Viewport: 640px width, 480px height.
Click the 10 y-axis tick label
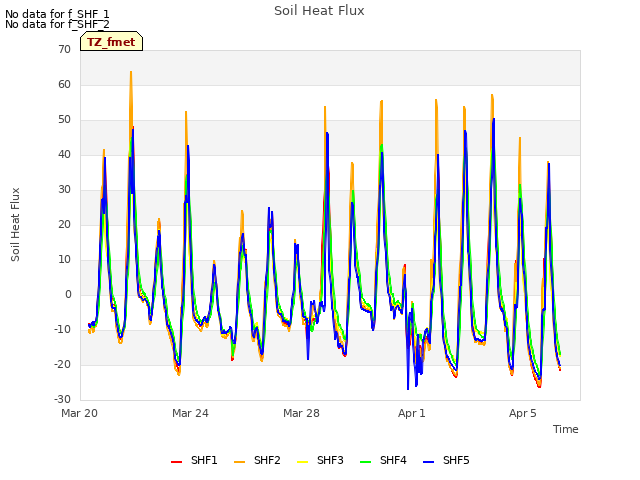(x=64, y=260)
